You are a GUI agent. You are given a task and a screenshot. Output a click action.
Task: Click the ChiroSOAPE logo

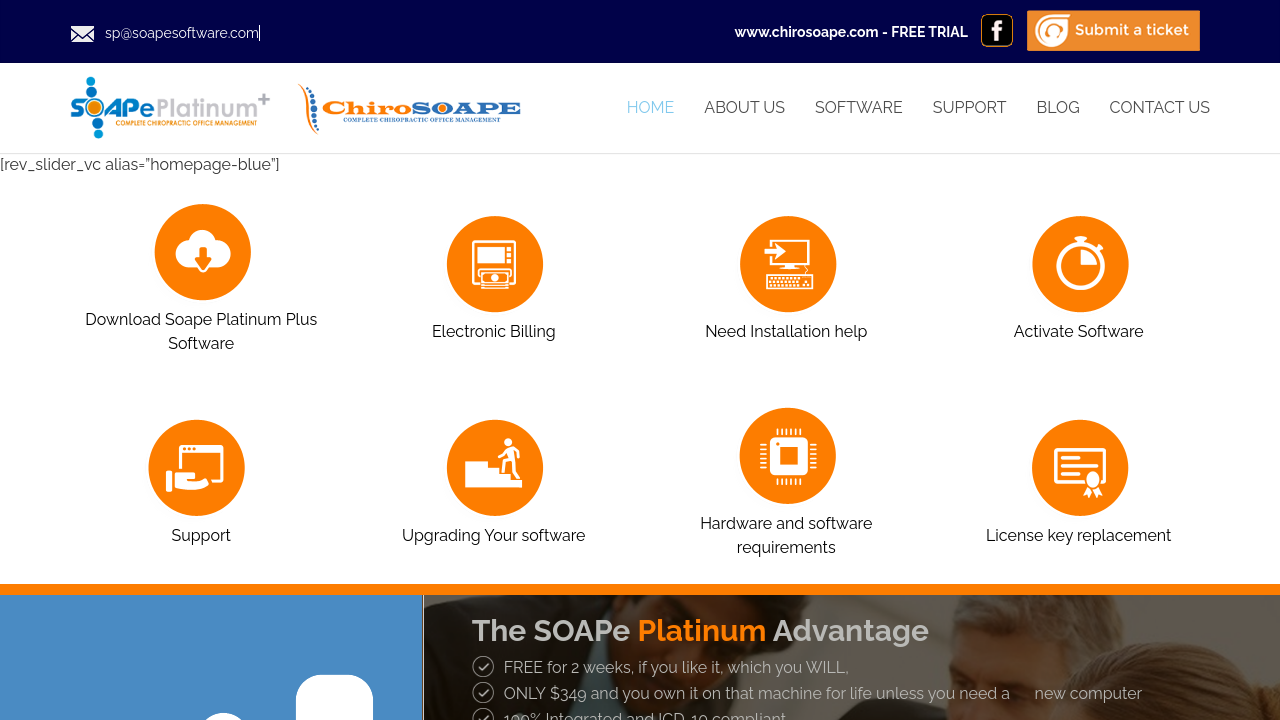click(x=409, y=109)
